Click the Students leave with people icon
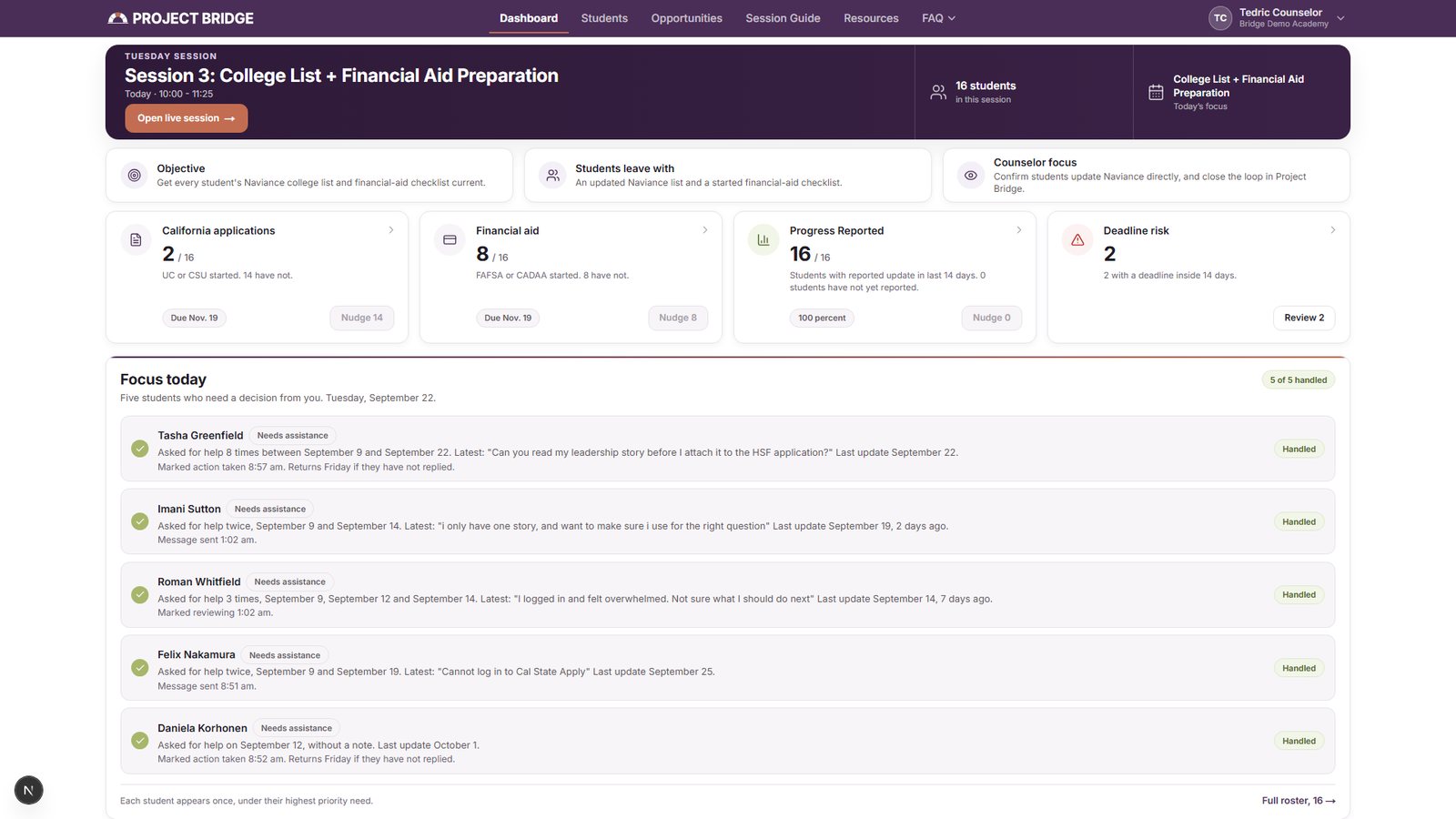Viewport: 1456px width, 819px height. (552, 176)
